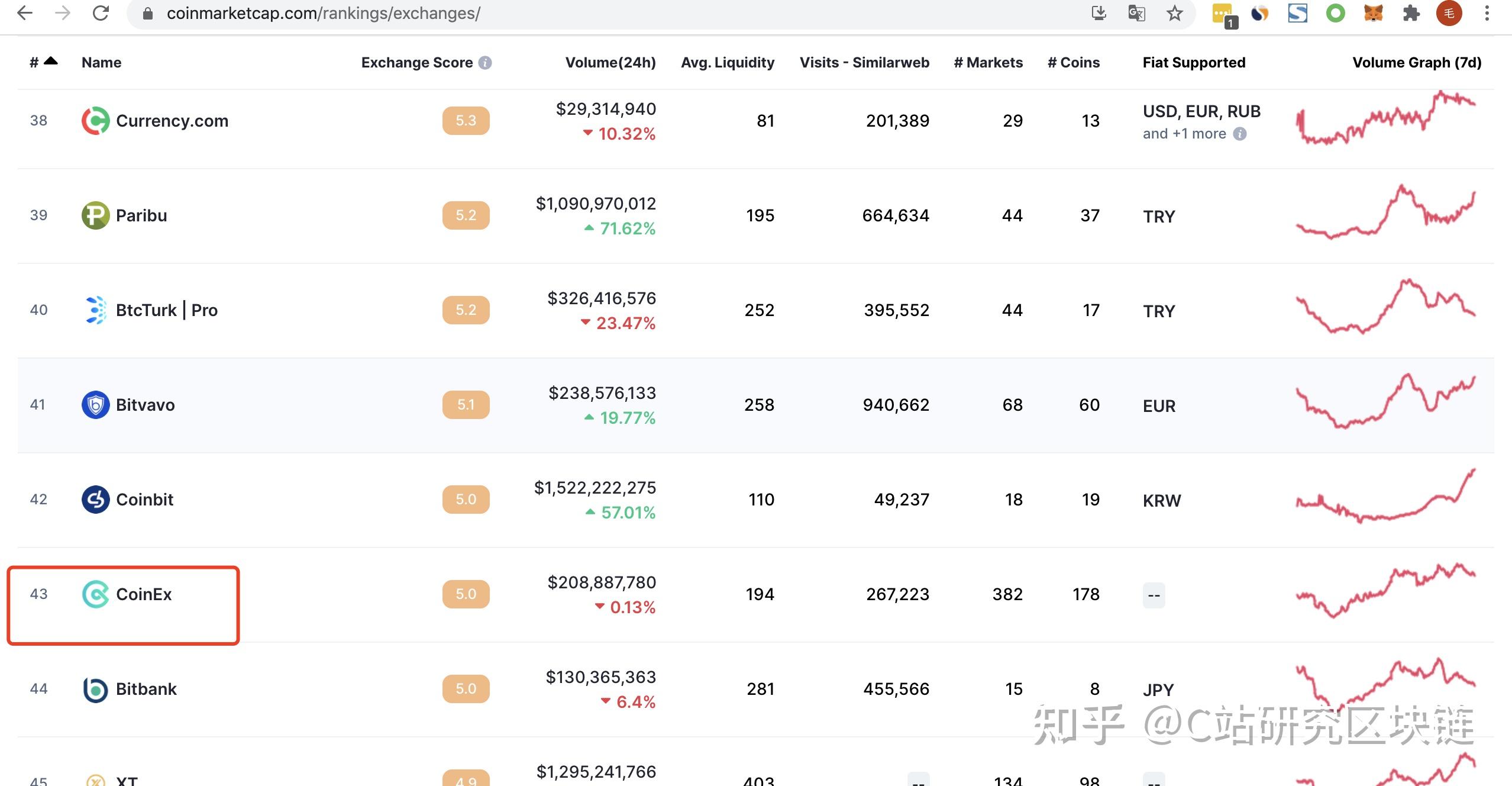
Task: Sort by Avg. Liquidity column
Action: [728, 62]
